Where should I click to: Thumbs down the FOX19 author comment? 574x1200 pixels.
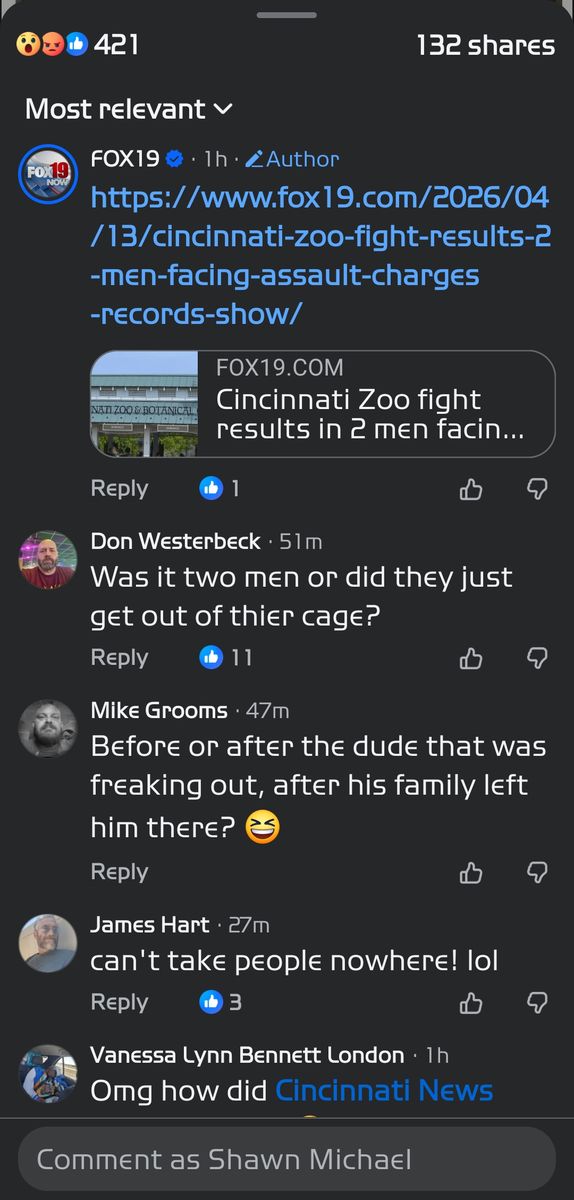click(x=537, y=489)
